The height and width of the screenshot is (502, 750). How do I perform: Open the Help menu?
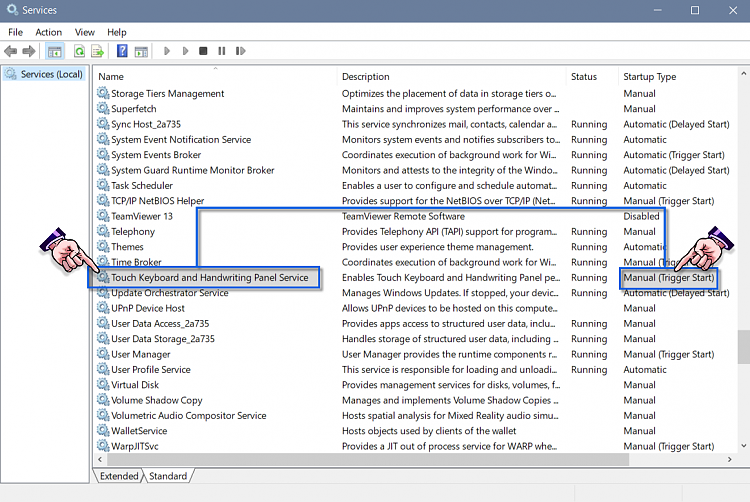[x=117, y=32]
